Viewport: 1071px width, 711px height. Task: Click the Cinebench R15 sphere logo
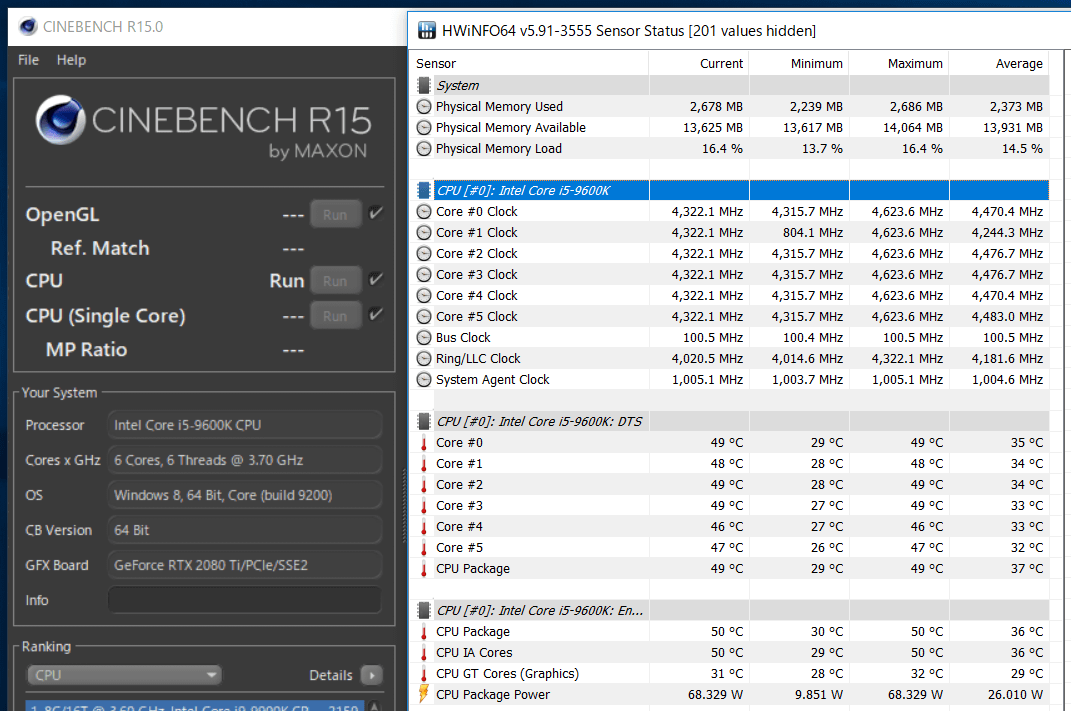[x=60, y=120]
